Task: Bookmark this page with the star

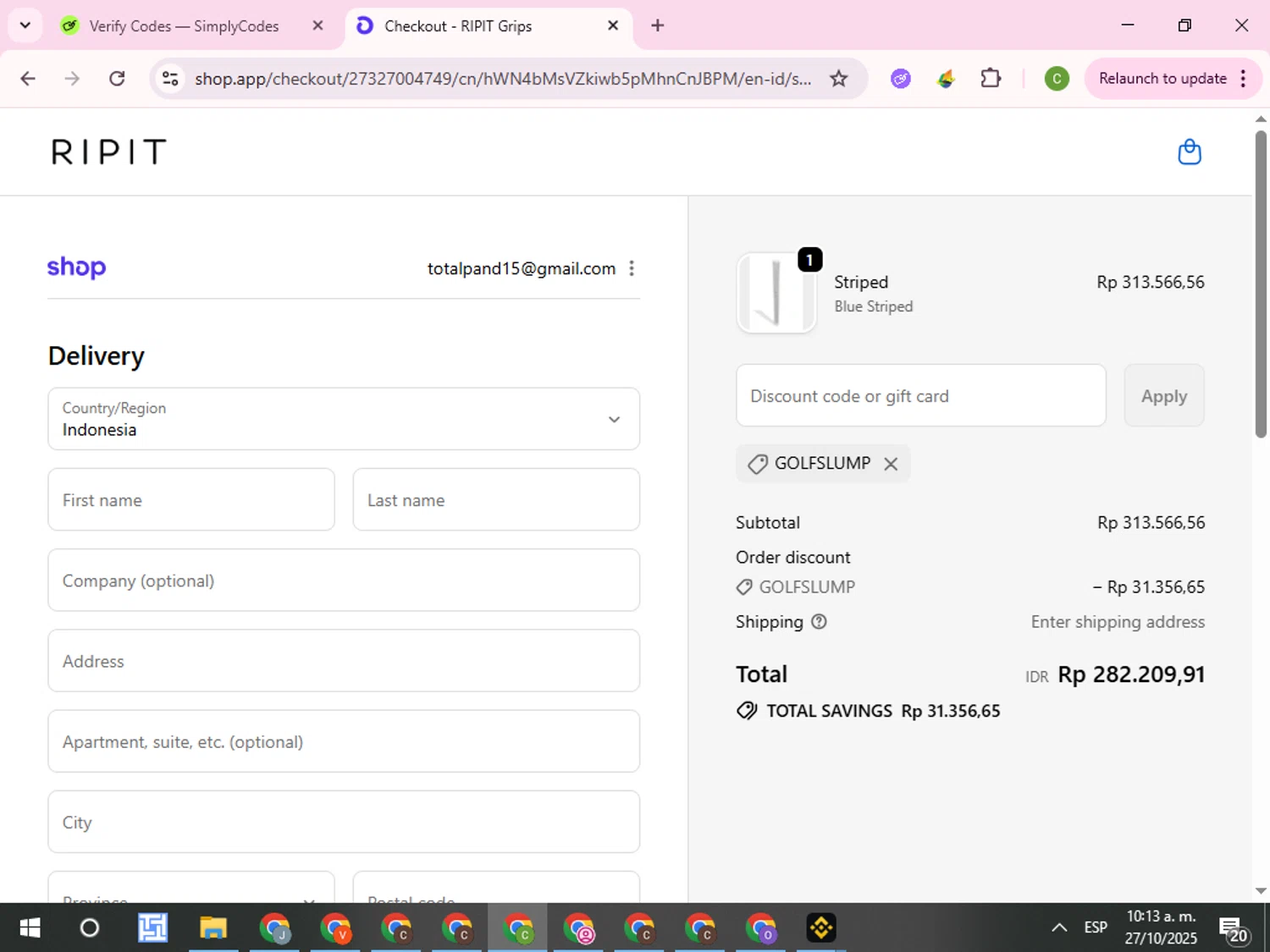Action: pos(838,79)
